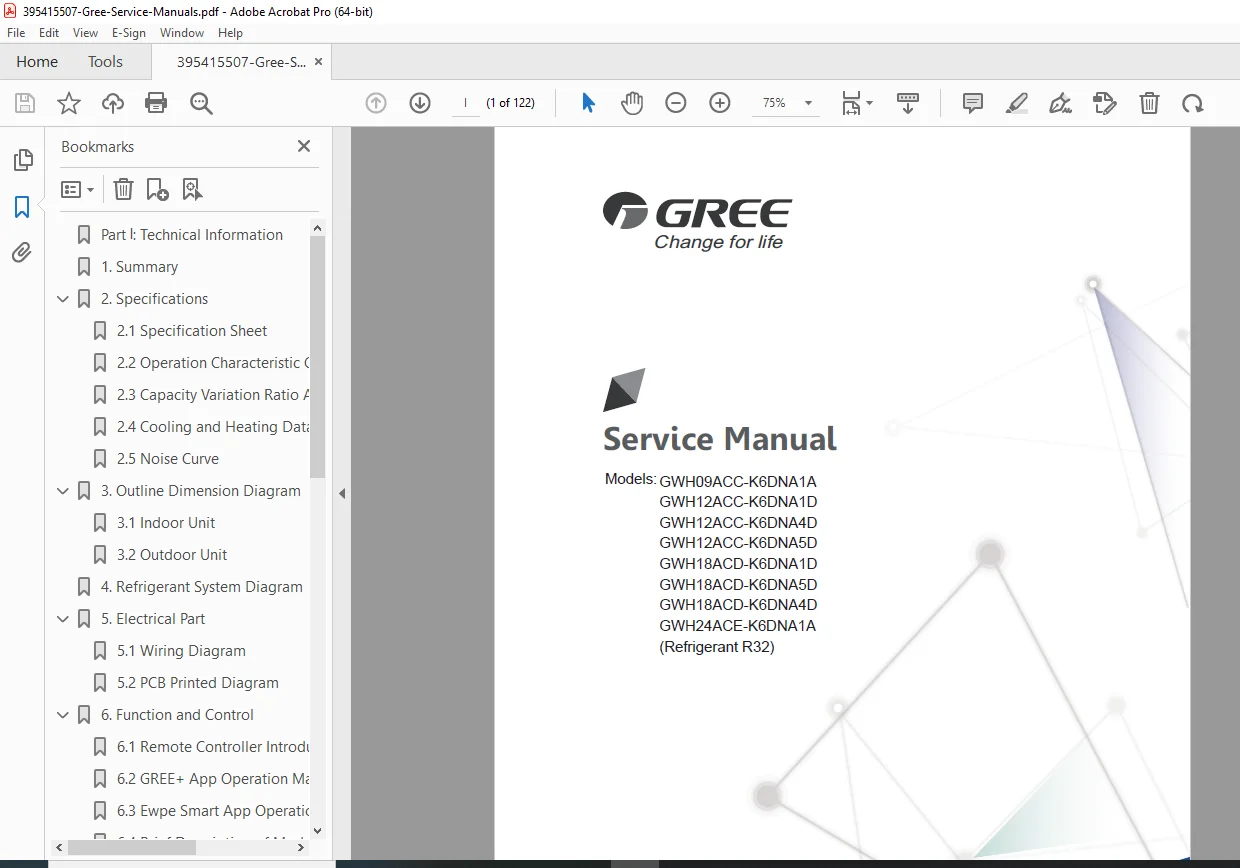Open 6.1 Remote Controller Introduction bookmark
Viewport: 1240px width, 868px height.
pyautogui.click(x=213, y=747)
